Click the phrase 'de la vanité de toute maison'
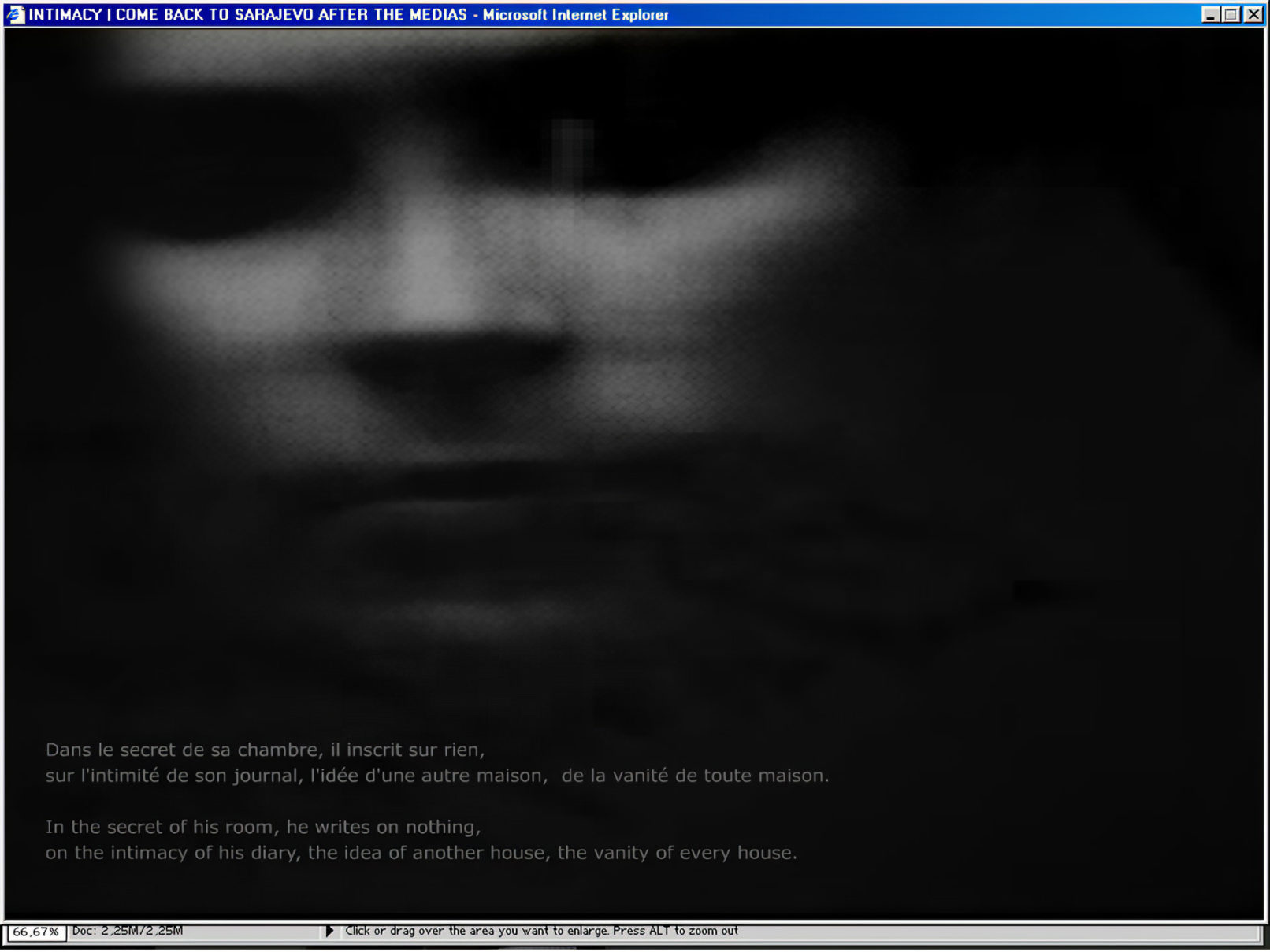This screenshot has width=1270, height=952. click(695, 776)
